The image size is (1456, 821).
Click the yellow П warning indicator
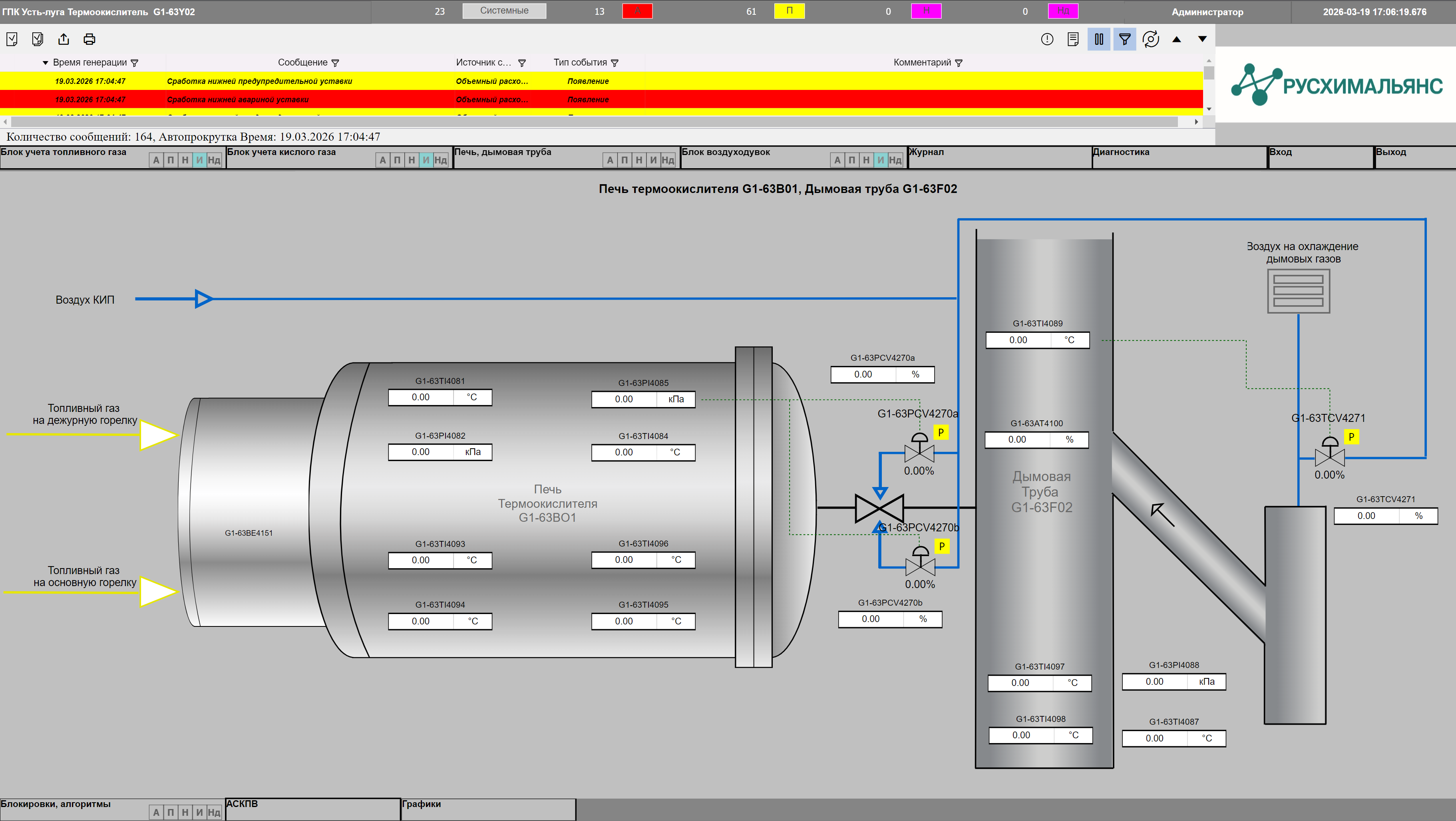pos(790,11)
